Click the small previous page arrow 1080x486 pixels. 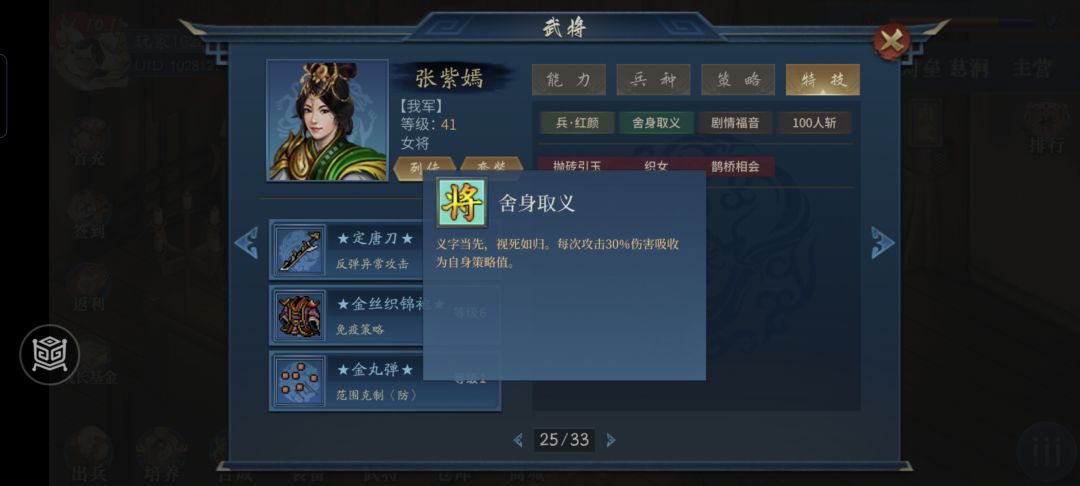[519, 440]
